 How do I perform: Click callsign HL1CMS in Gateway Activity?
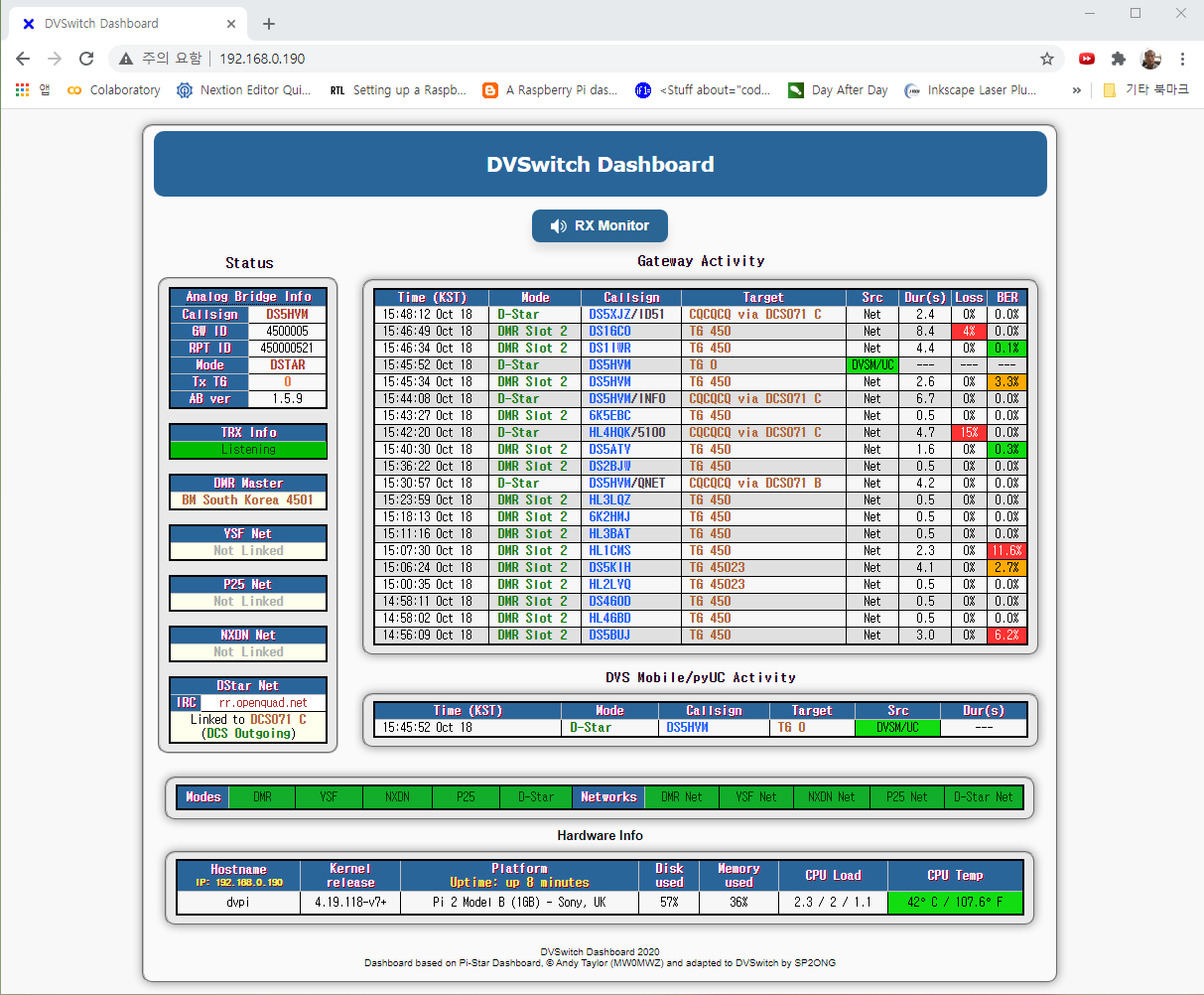pos(609,550)
